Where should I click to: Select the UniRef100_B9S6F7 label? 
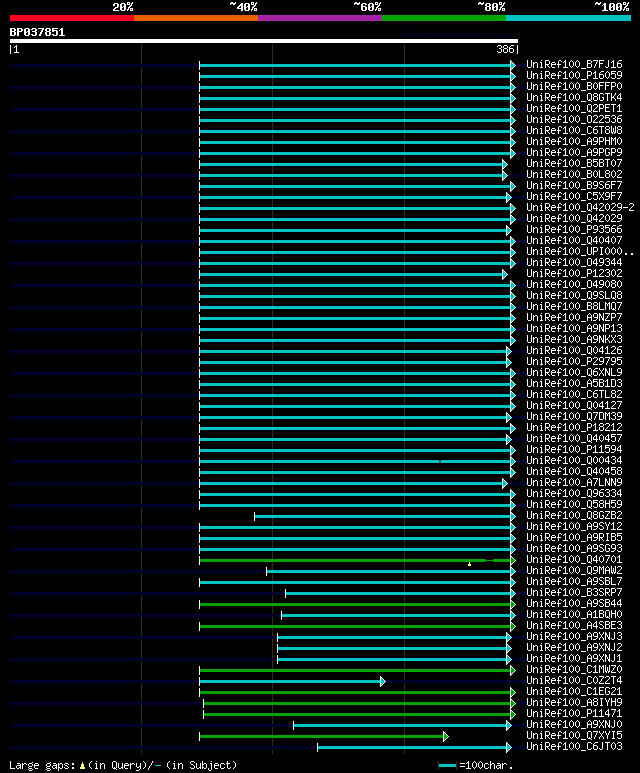pyautogui.click(x=574, y=185)
